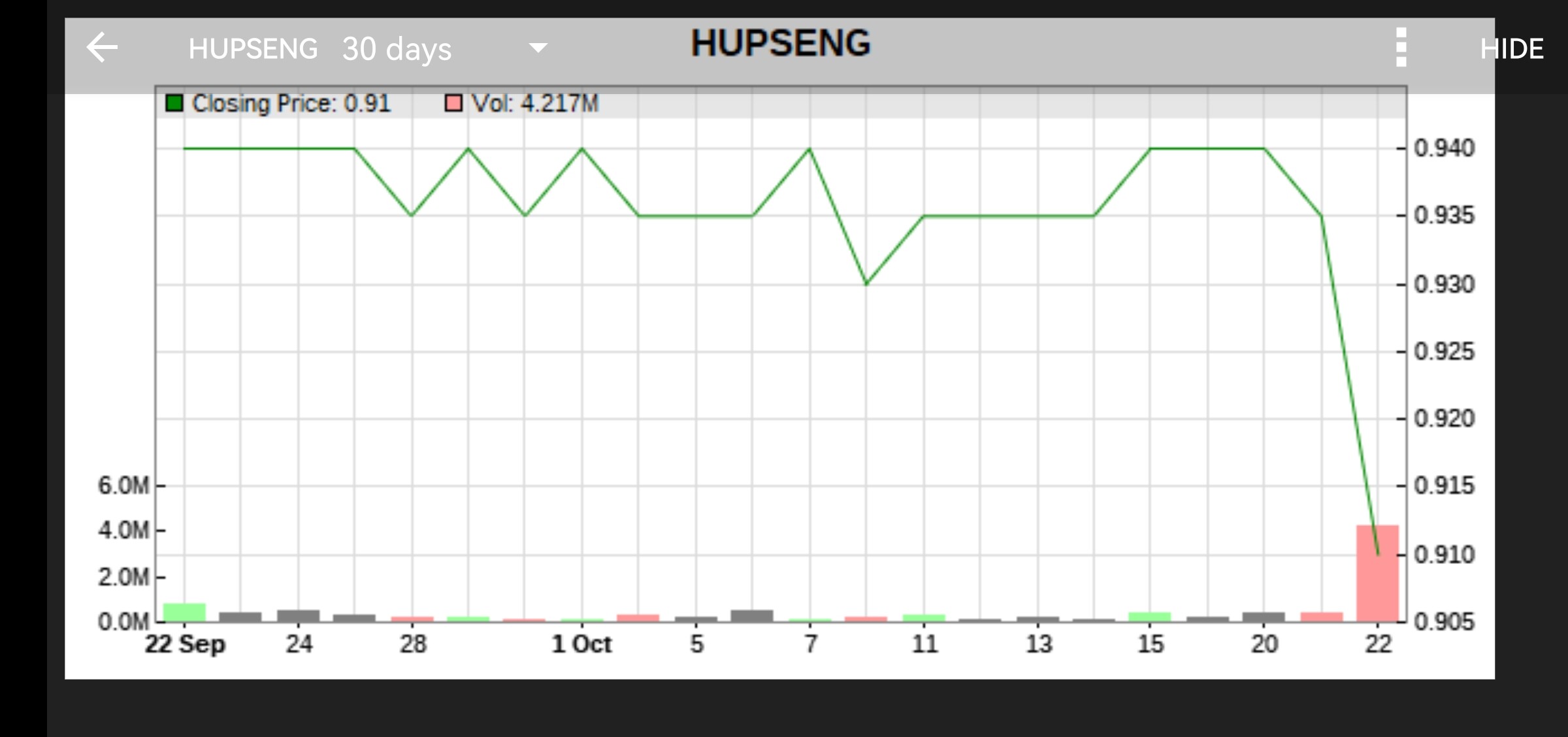This screenshot has width=1568, height=737.
Task: Click the 6.0M volume axis label
Action: (x=123, y=485)
